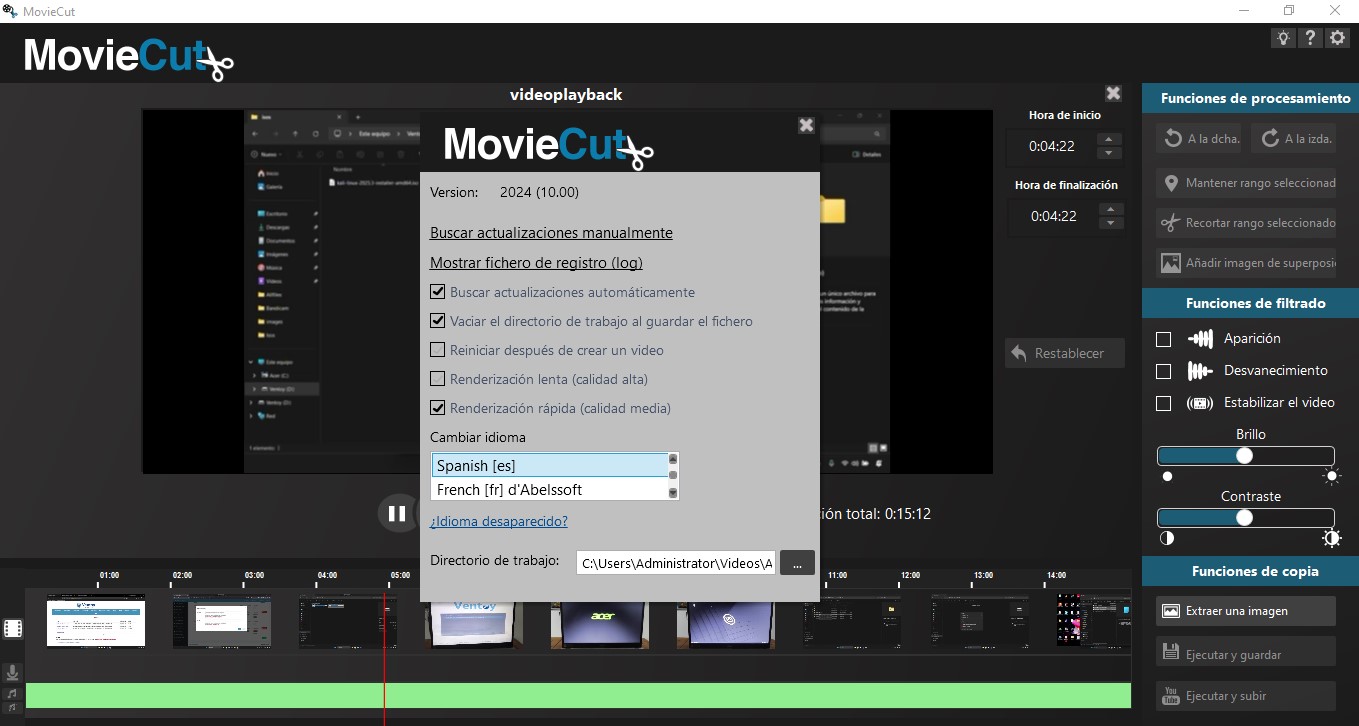Select the filmstrip track icon on left sidebar

tap(13, 627)
